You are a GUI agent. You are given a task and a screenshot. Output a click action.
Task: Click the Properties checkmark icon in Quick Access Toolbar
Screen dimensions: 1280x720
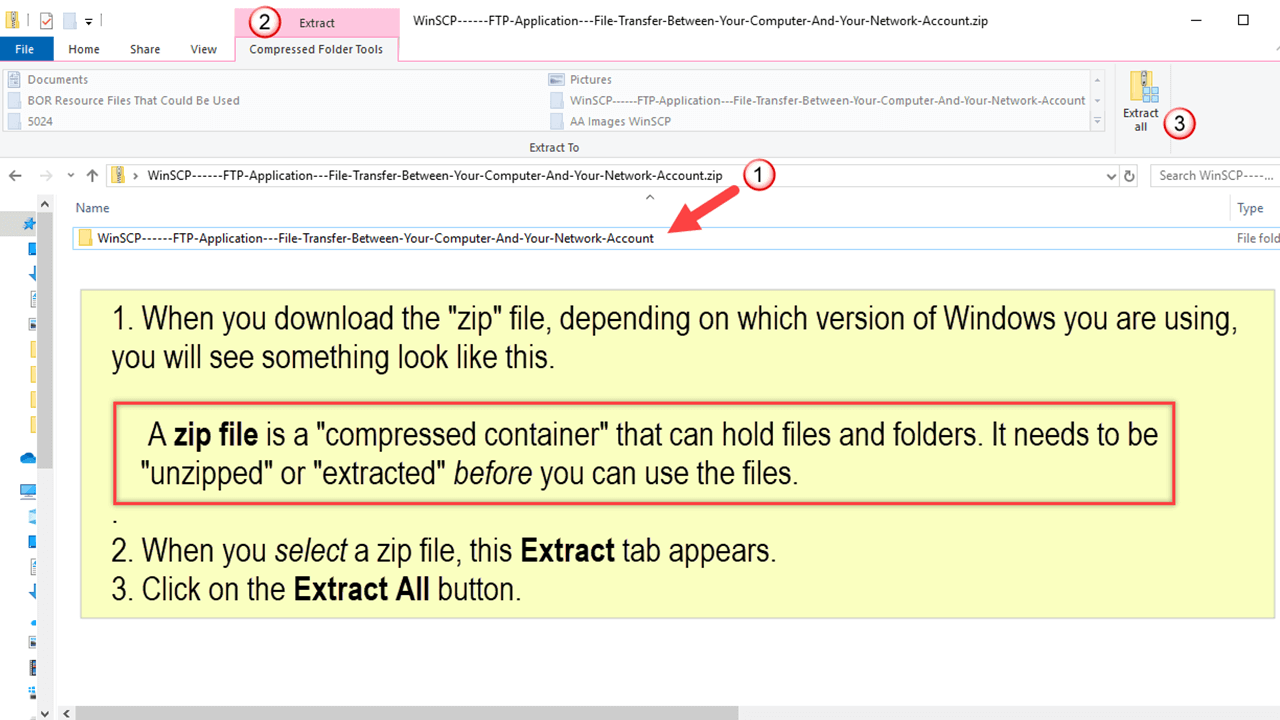click(x=45, y=20)
